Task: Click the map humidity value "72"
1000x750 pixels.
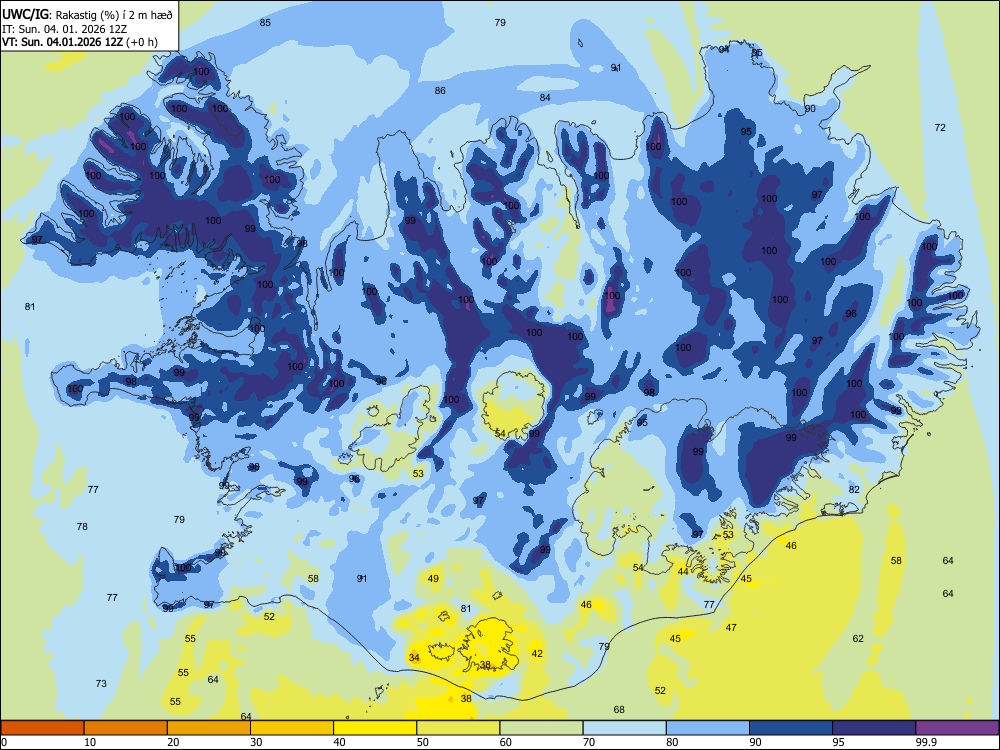Action: [x=940, y=128]
